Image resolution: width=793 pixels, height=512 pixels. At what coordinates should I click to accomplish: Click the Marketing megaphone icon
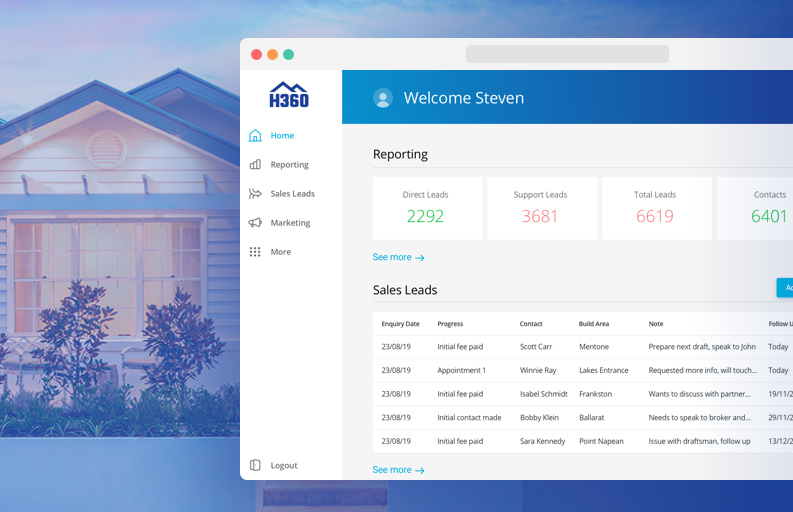point(255,223)
